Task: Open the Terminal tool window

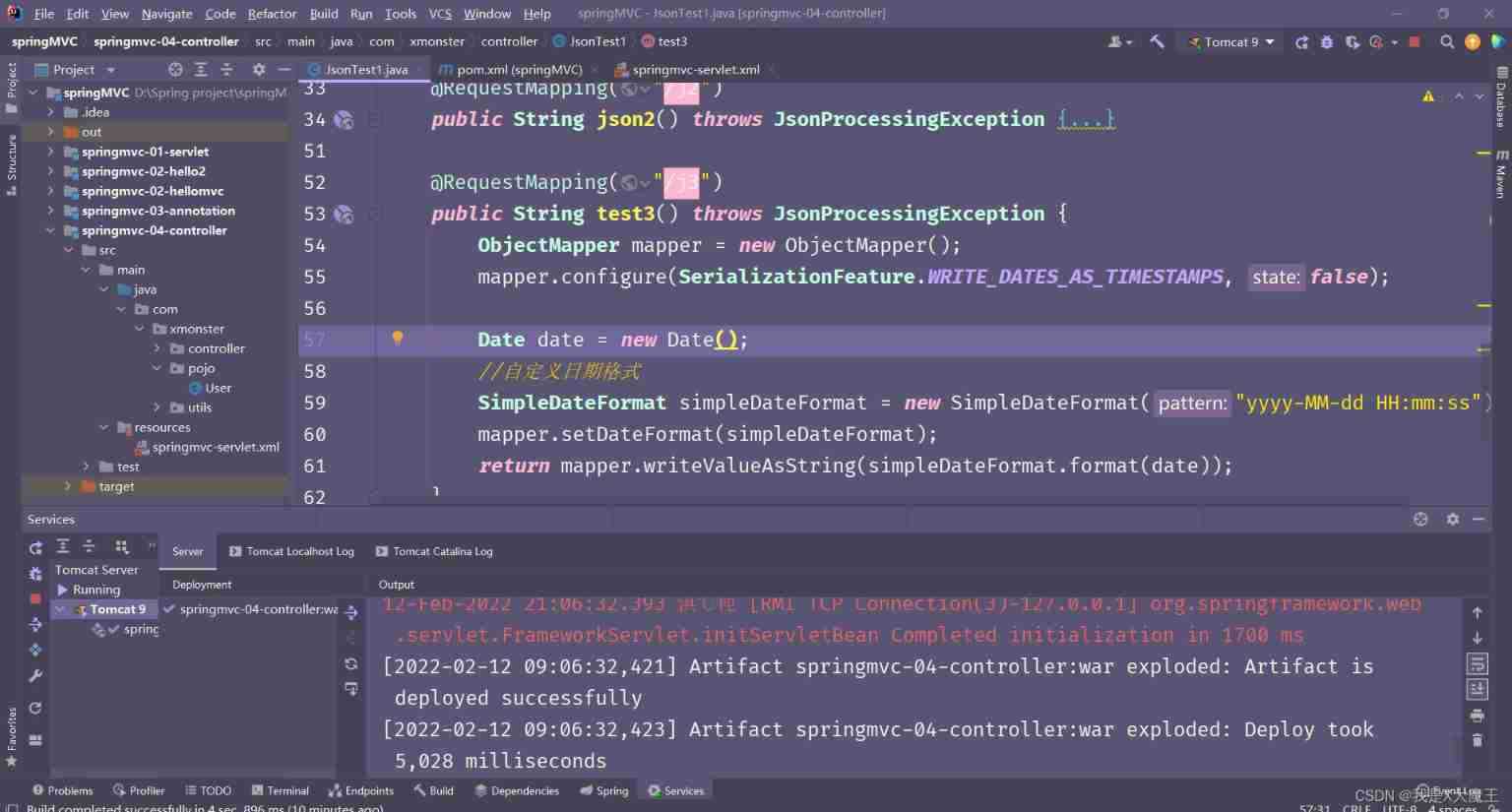Action: (280, 790)
